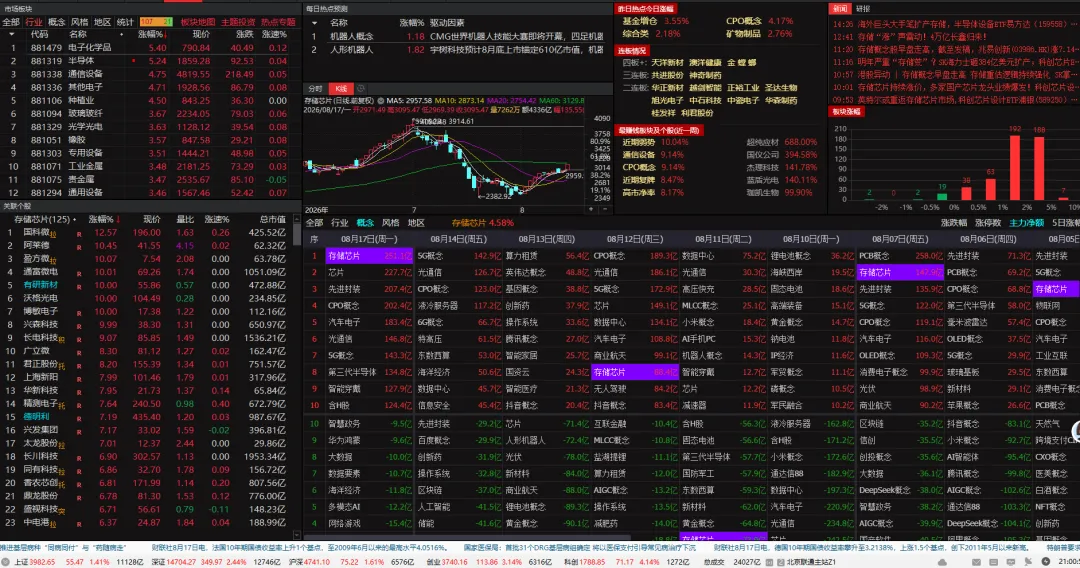Select the 概念 tab in 市场板块
1080x568 pixels.
click(56, 22)
